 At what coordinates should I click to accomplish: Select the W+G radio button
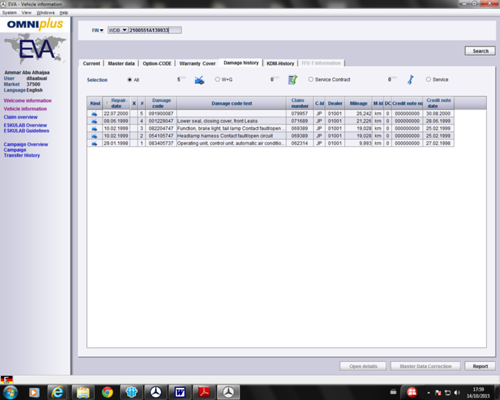[x=217, y=79]
